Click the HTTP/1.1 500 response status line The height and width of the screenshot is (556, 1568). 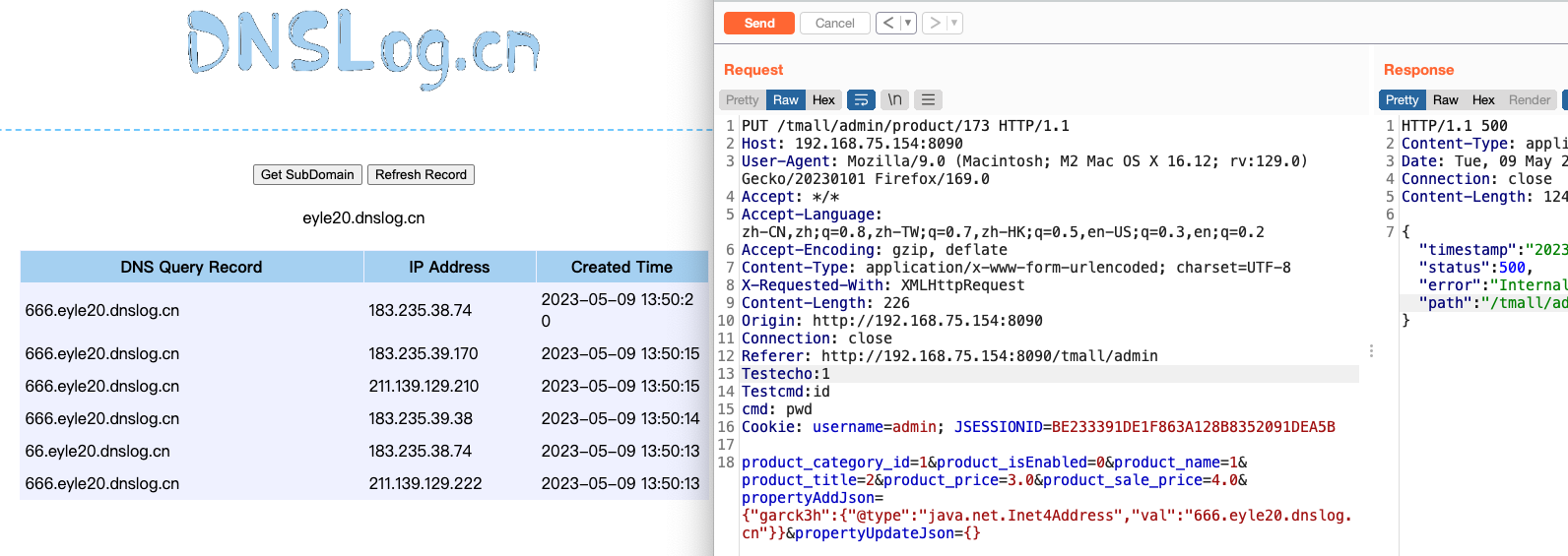coord(1455,125)
